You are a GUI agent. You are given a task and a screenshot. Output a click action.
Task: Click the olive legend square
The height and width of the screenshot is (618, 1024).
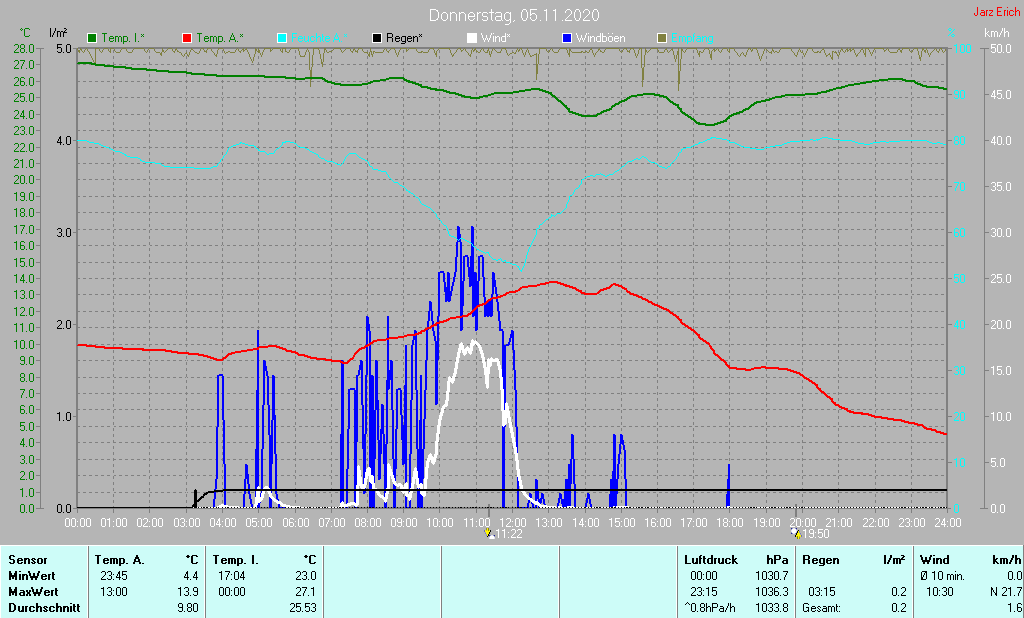click(661, 38)
